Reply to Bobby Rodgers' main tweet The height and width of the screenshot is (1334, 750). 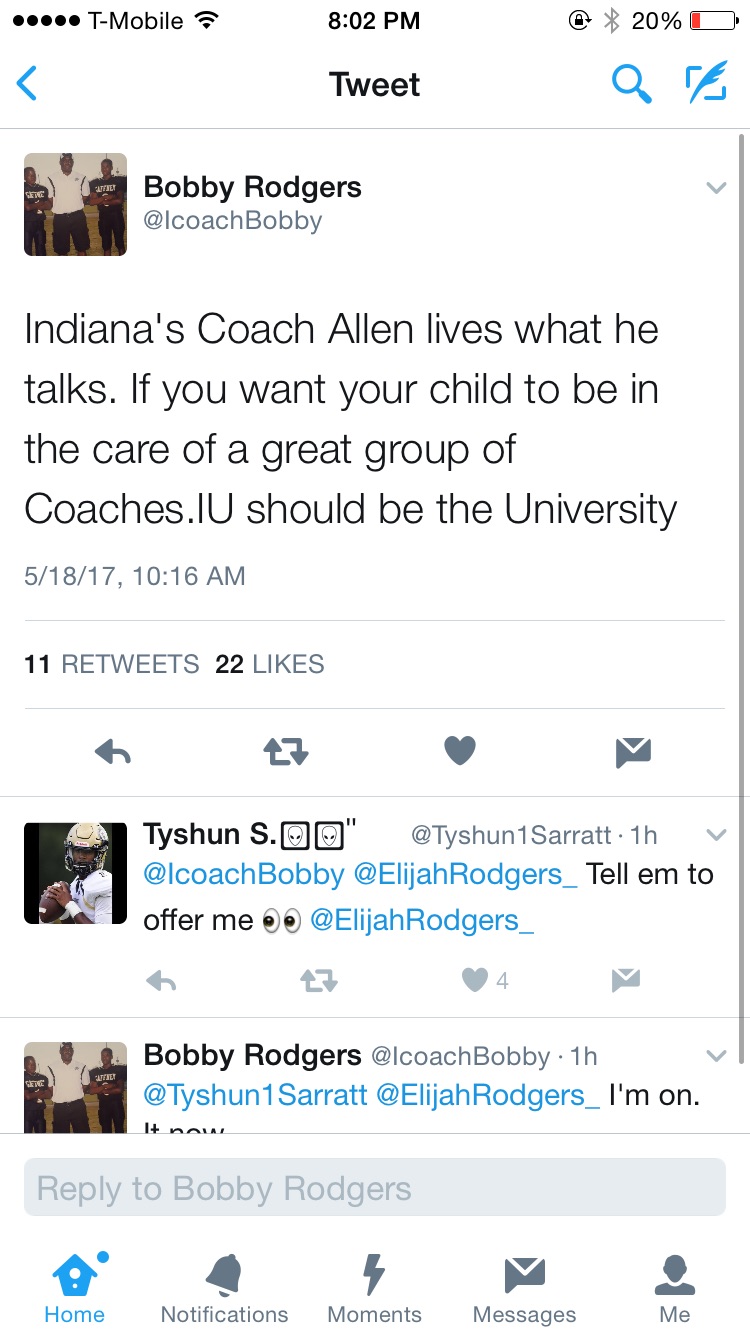point(113,751)
